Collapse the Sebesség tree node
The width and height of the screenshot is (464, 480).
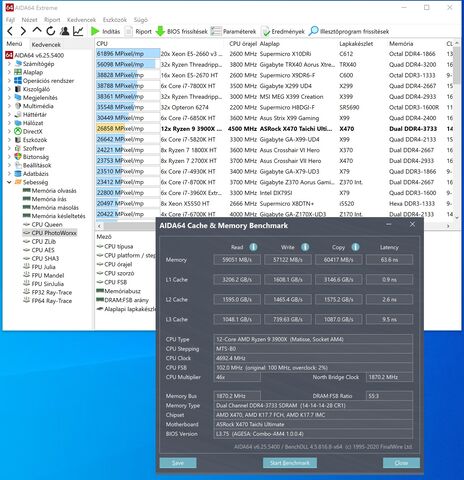pyautogui.click(x=9, y=182)
